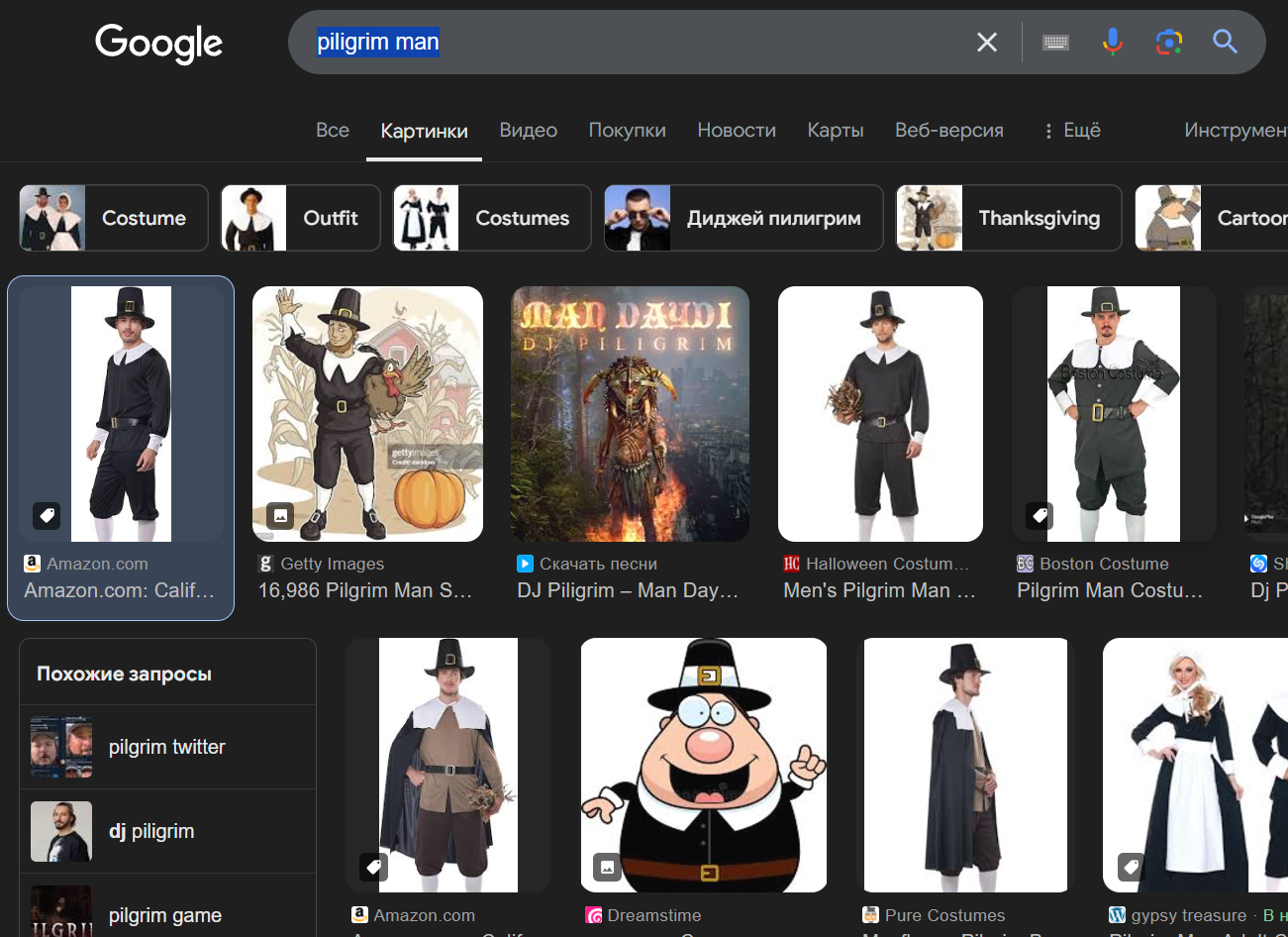Screen dimensions: 1288x937
Task: Clear the search box with the X icon
Action: pos(987,42)
